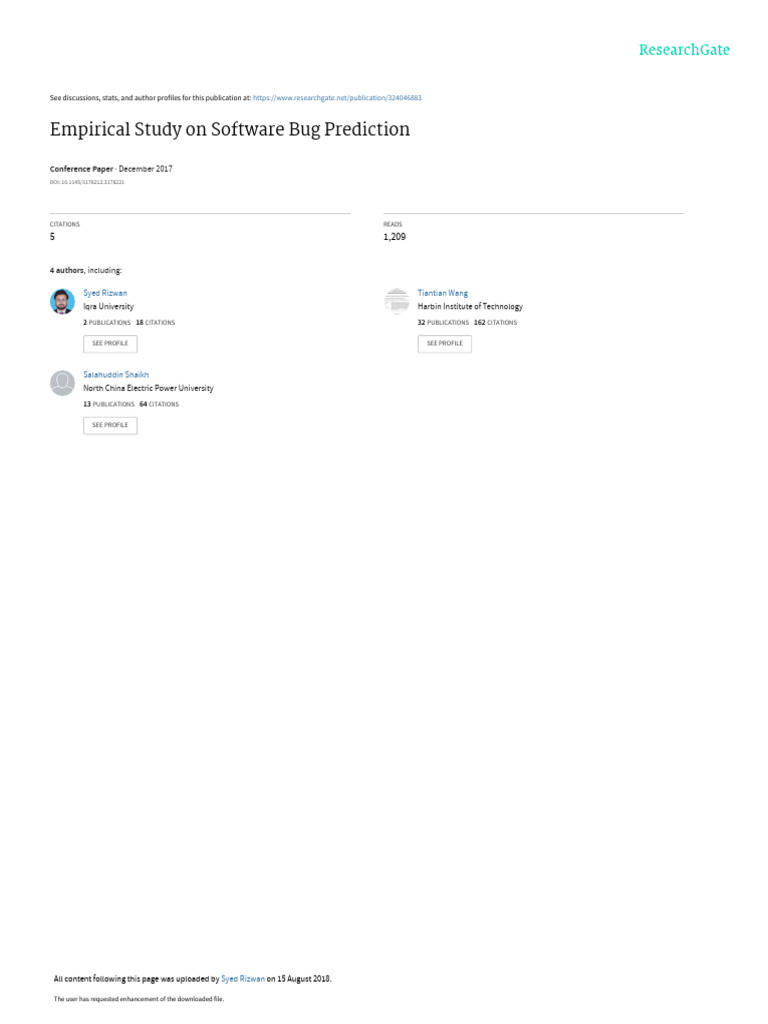
Task: Click Harbin Institute of Technology affiliation
Action: pyautogui.click(x=470, y=306)
